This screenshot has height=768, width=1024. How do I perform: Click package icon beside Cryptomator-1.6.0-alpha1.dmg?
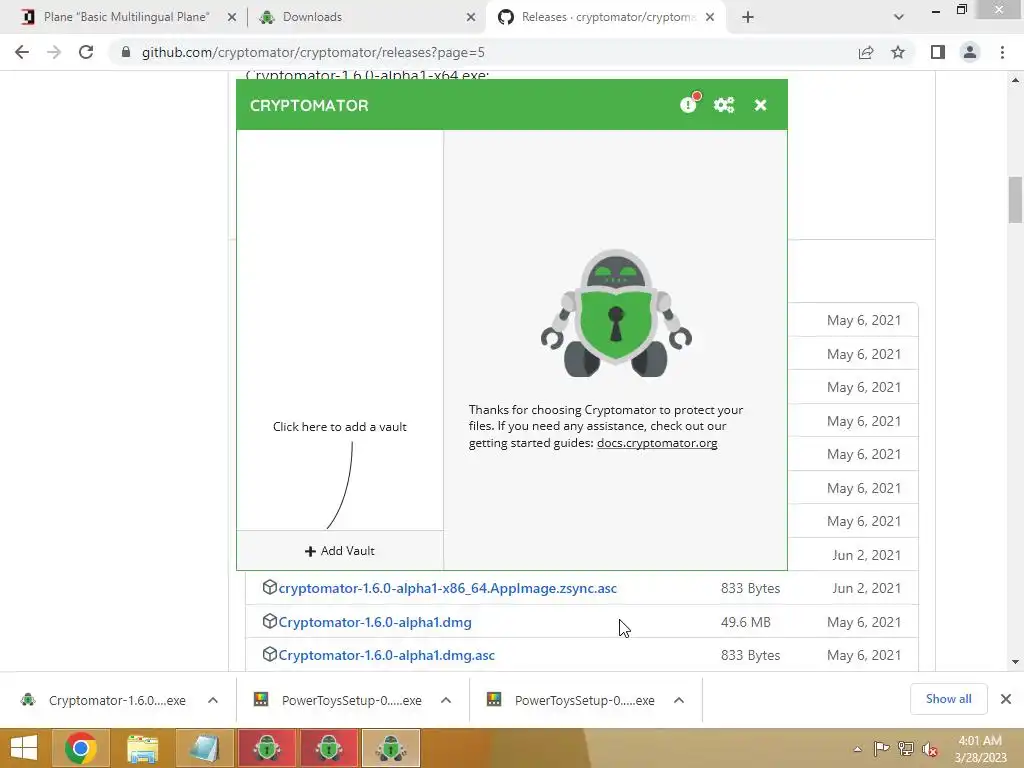pos(269,621)
